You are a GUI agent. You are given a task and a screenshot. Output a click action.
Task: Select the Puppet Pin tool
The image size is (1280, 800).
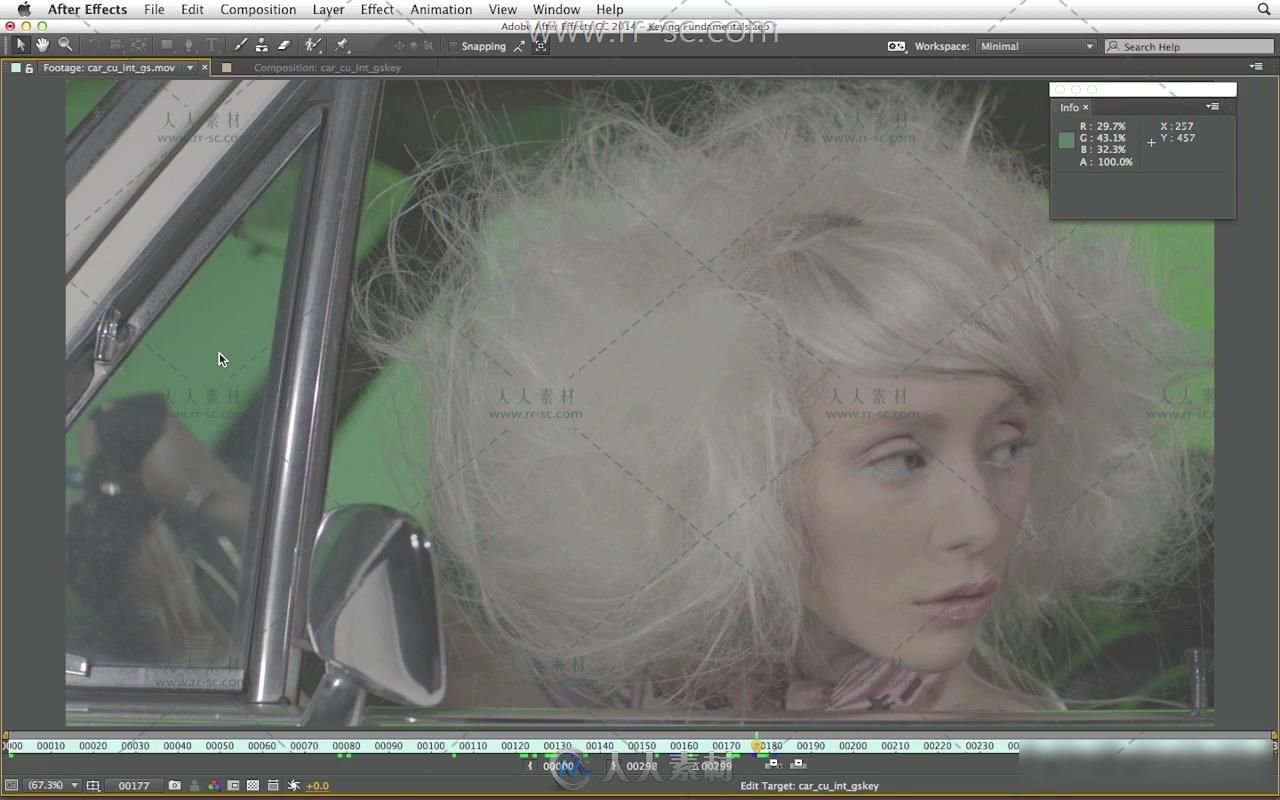tap(342, 45)
